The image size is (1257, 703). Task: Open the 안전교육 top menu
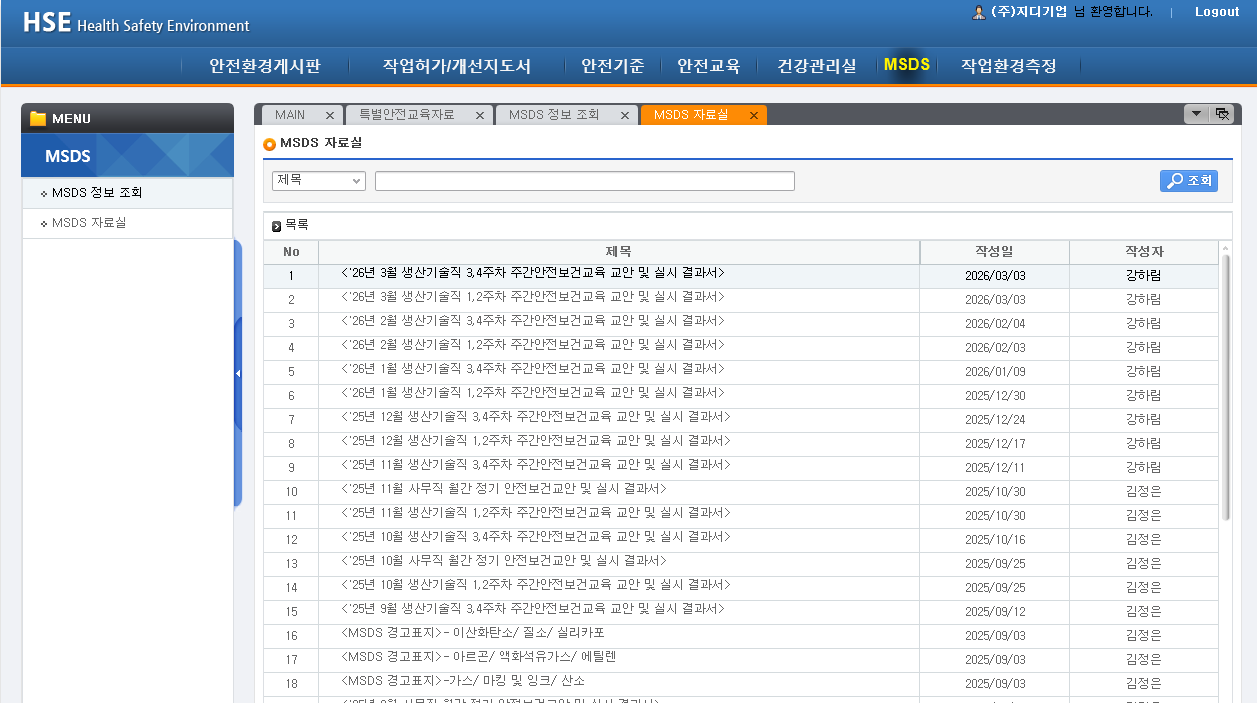click(x=708, y=66)
